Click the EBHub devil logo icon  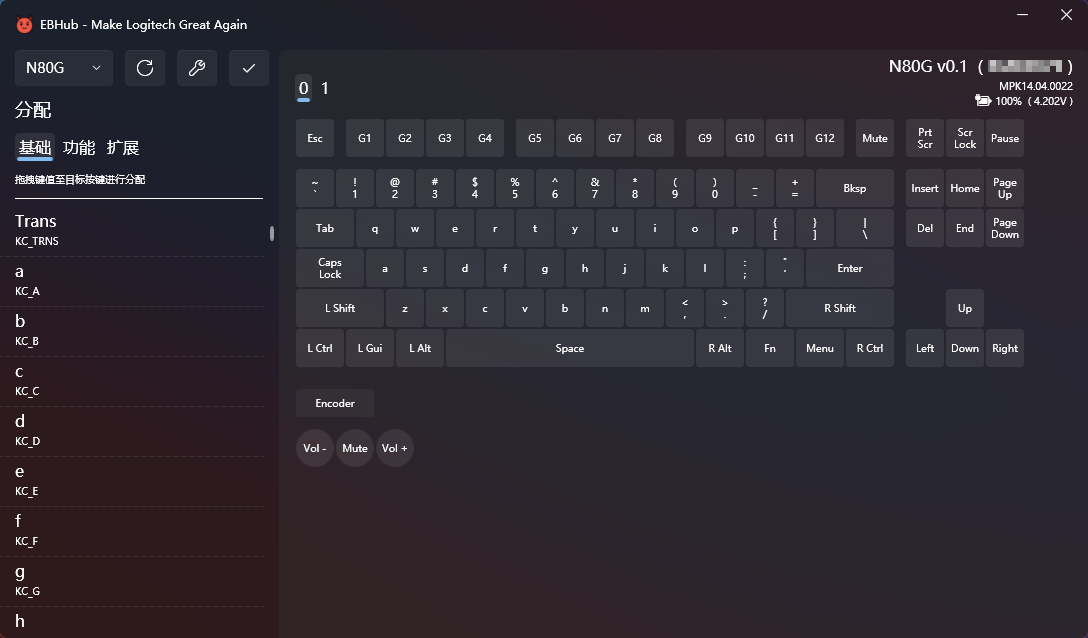[24, 25]
